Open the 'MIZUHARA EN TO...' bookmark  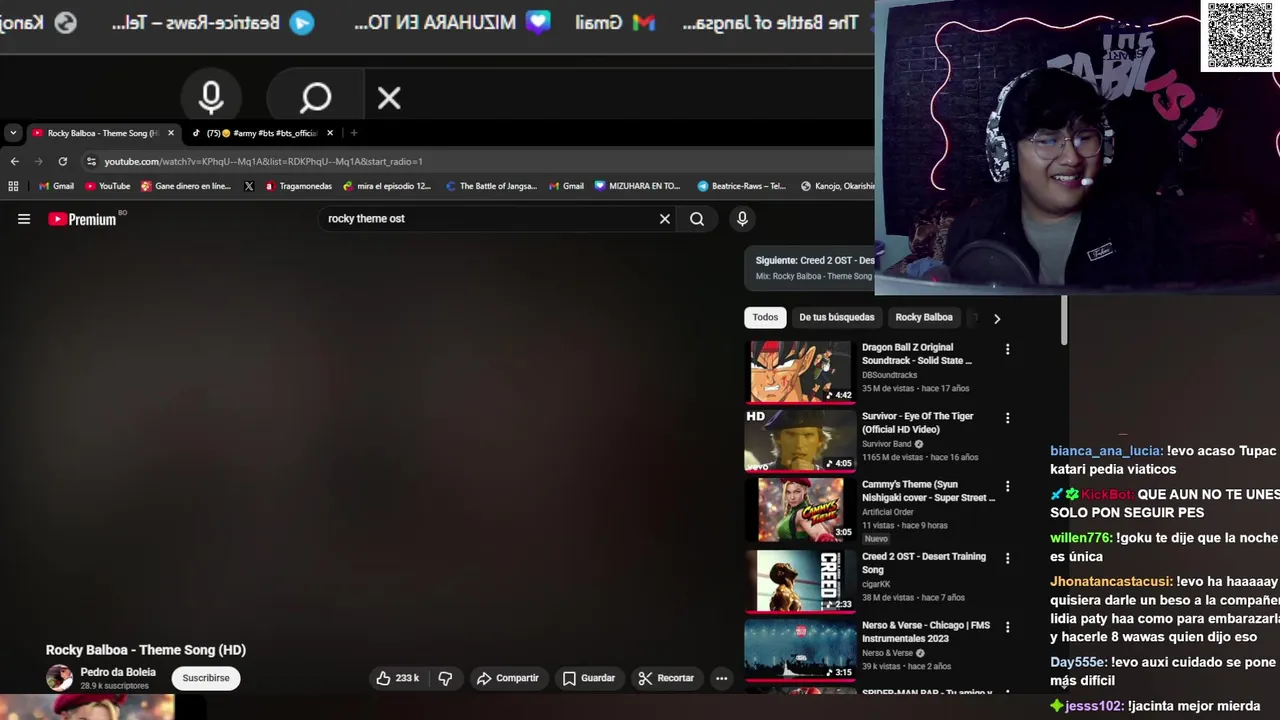coord(637,186)
